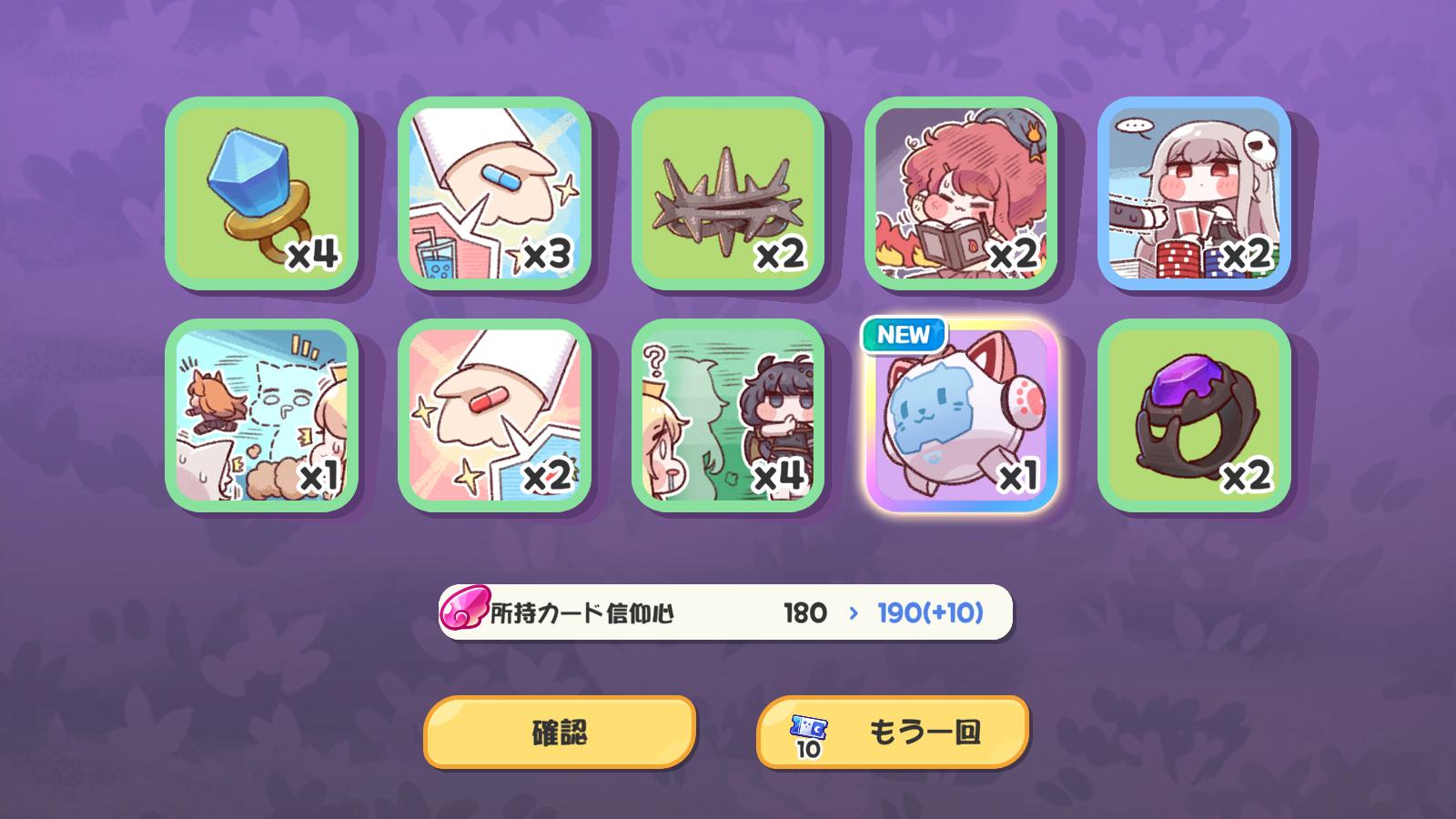Click the 確認 confirm button
Viewport: 1456px width, 819px height.
tap(560, 732)
